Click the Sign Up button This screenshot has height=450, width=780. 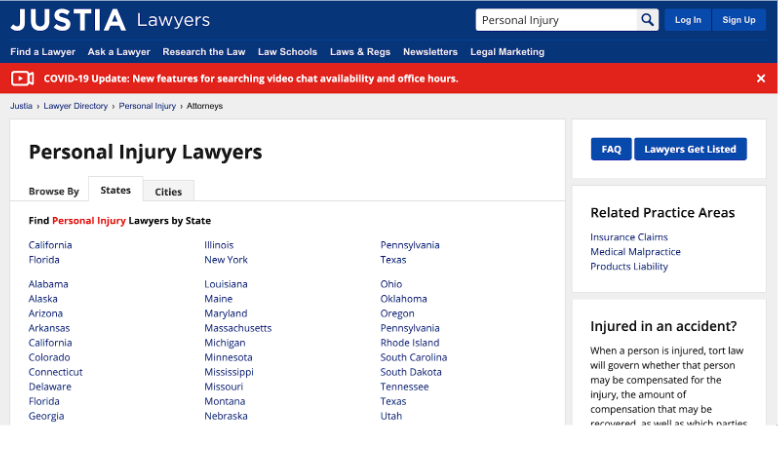click(x=739, y=20)
